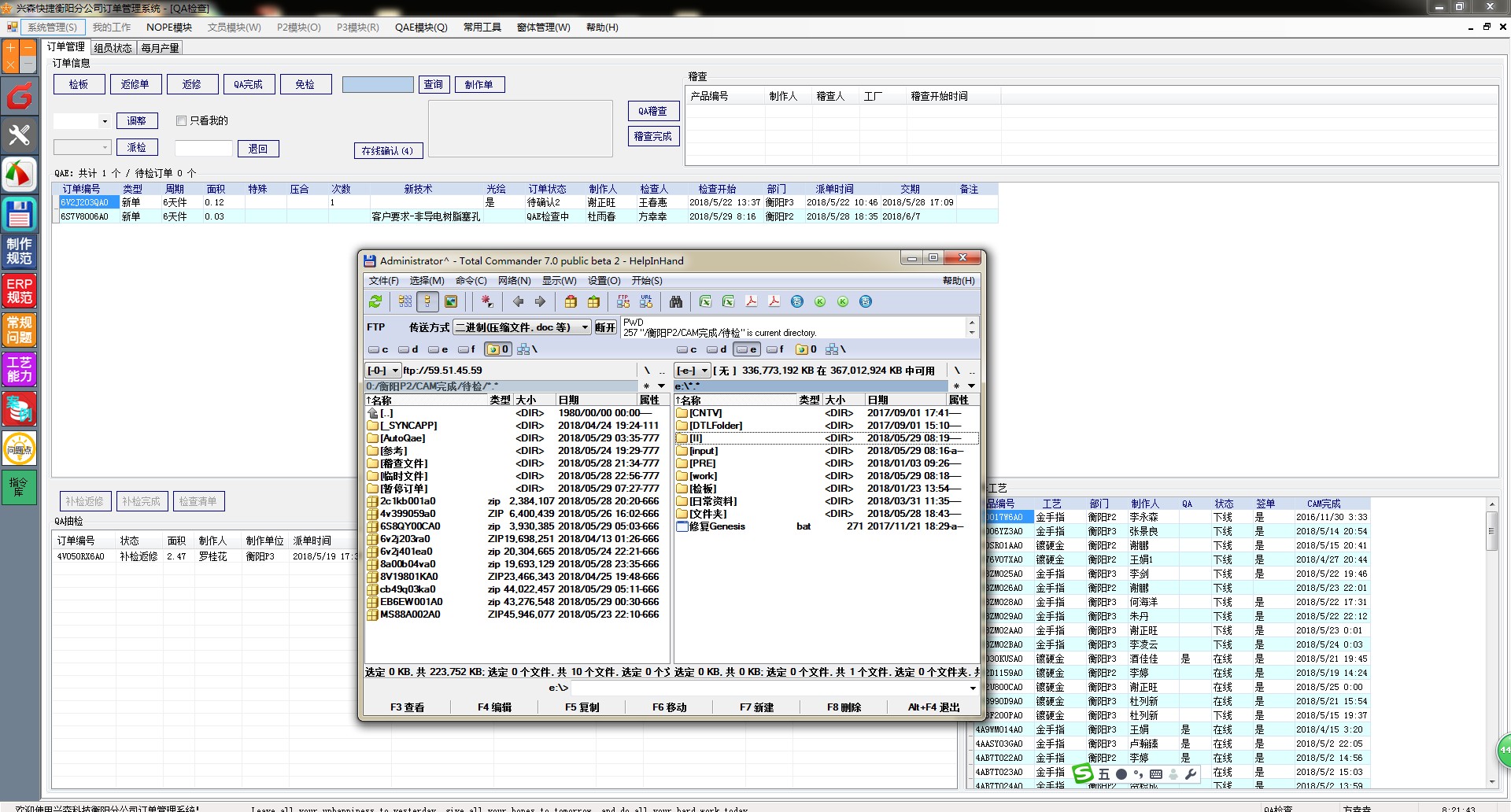Click the back arrow toolbar icon
1511x812 pixels.
point(518,301)
